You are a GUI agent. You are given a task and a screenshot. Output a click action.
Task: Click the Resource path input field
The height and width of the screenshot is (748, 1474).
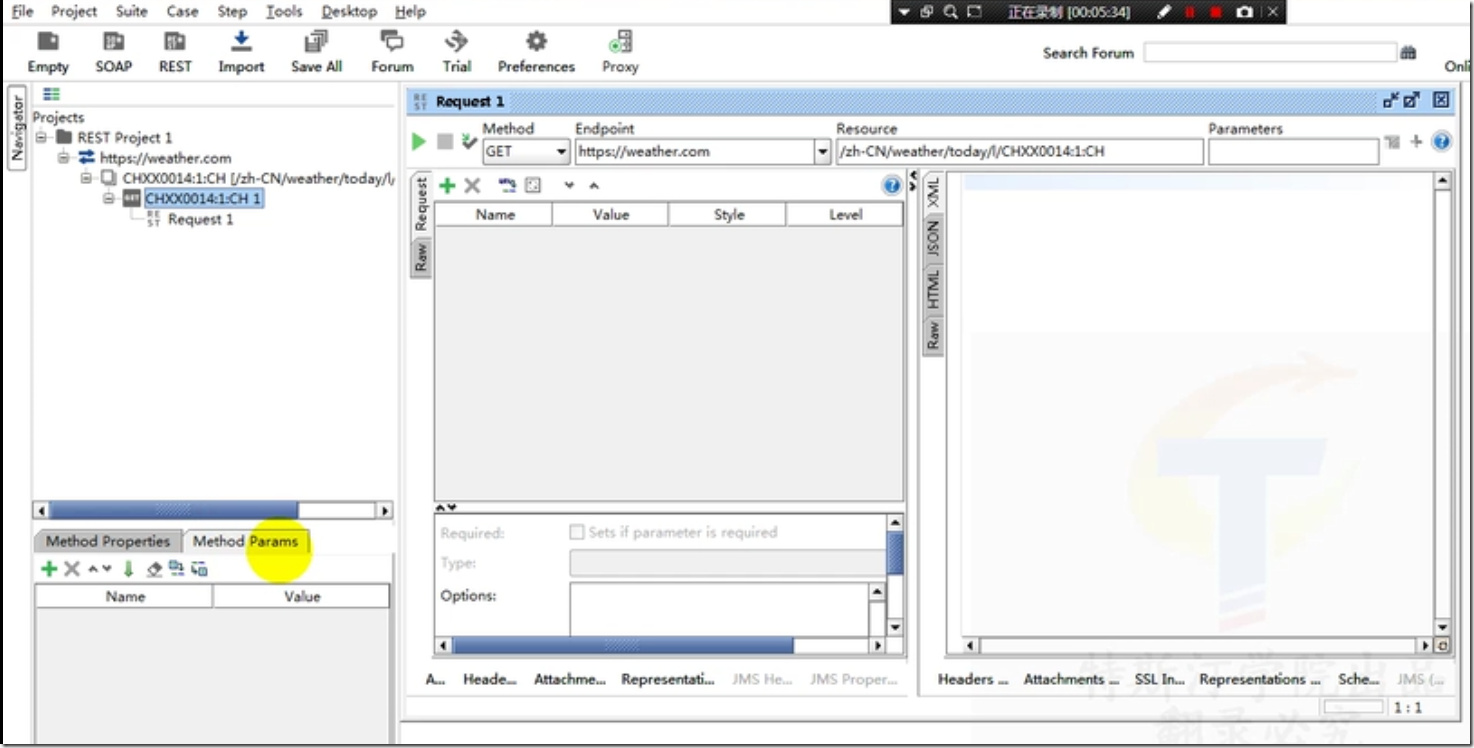tap(1019, 152)
